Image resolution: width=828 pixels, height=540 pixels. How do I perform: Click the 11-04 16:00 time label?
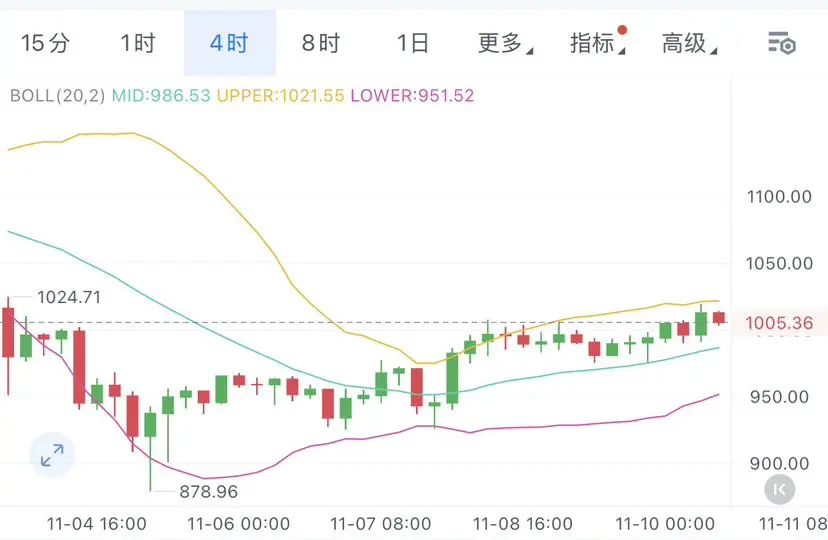pyautogui.click(x=97, y=524)
